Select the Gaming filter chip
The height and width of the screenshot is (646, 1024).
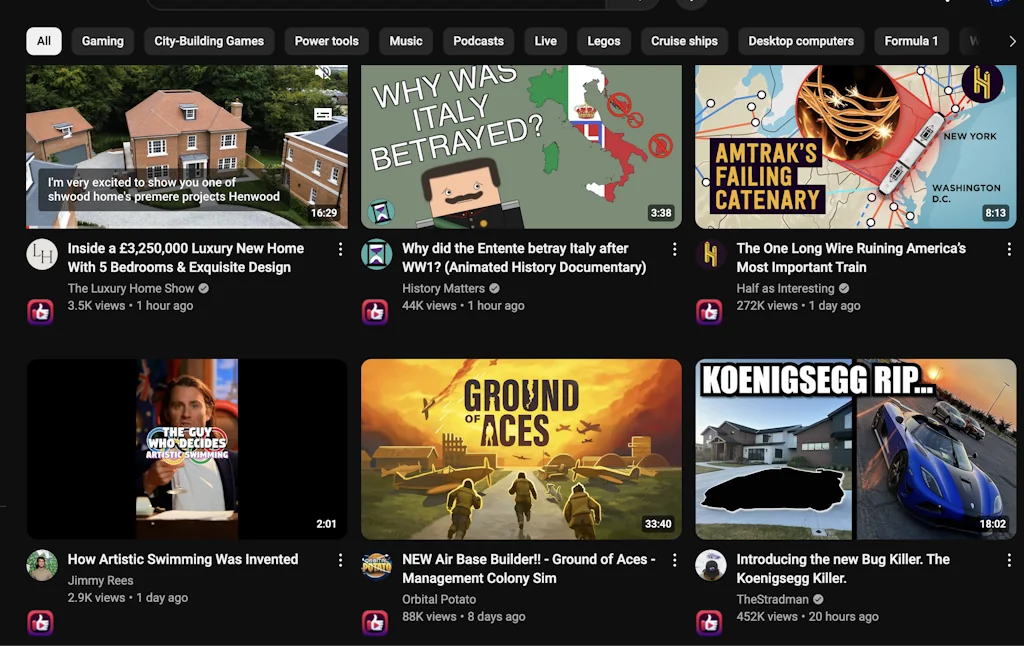coord(103,41)
